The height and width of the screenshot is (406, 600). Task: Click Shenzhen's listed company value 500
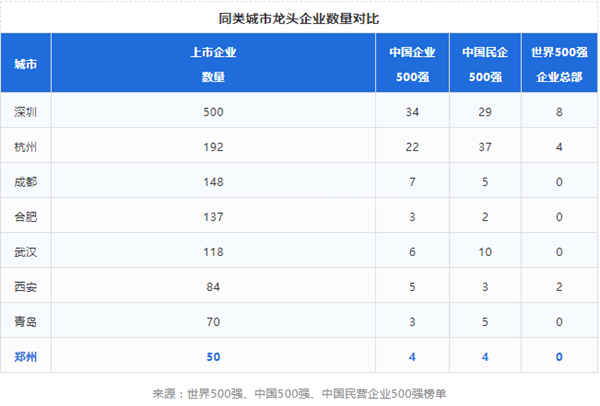212,111
